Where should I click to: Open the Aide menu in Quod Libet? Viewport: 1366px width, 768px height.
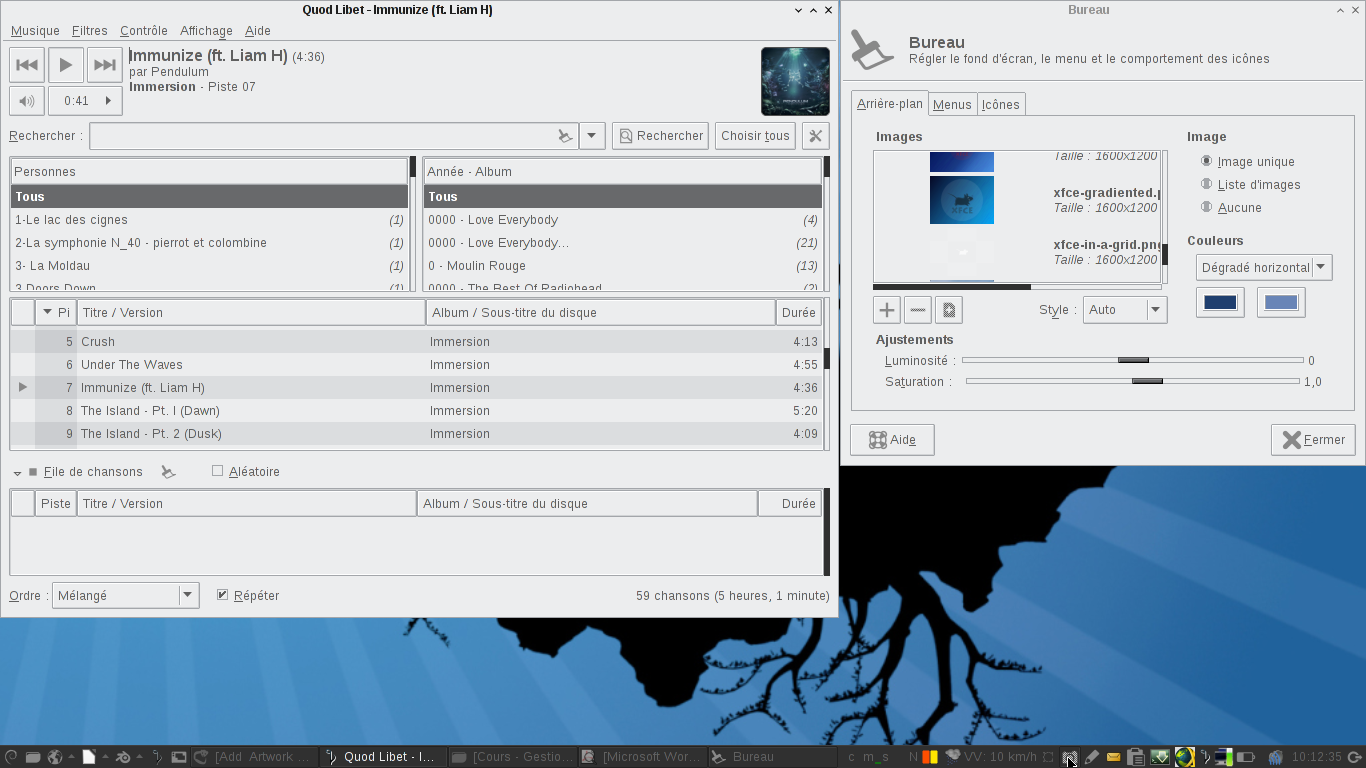(258, 31)
